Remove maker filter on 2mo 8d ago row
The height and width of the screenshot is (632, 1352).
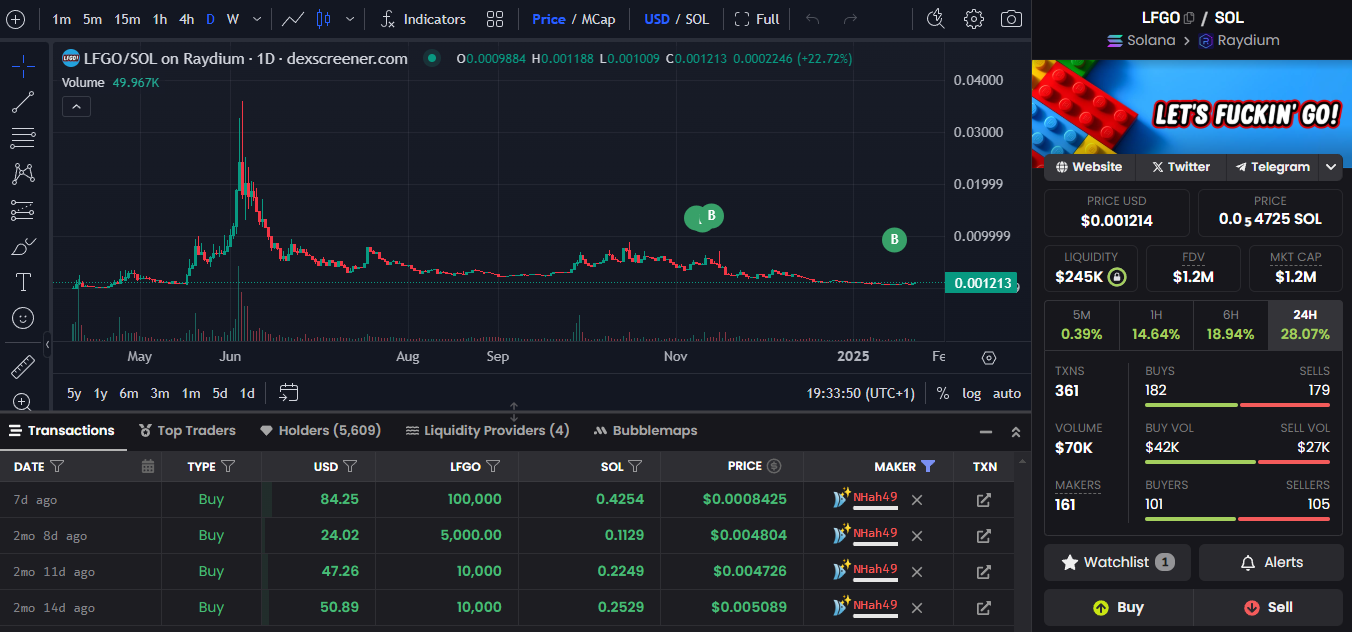tap(917, 535)
